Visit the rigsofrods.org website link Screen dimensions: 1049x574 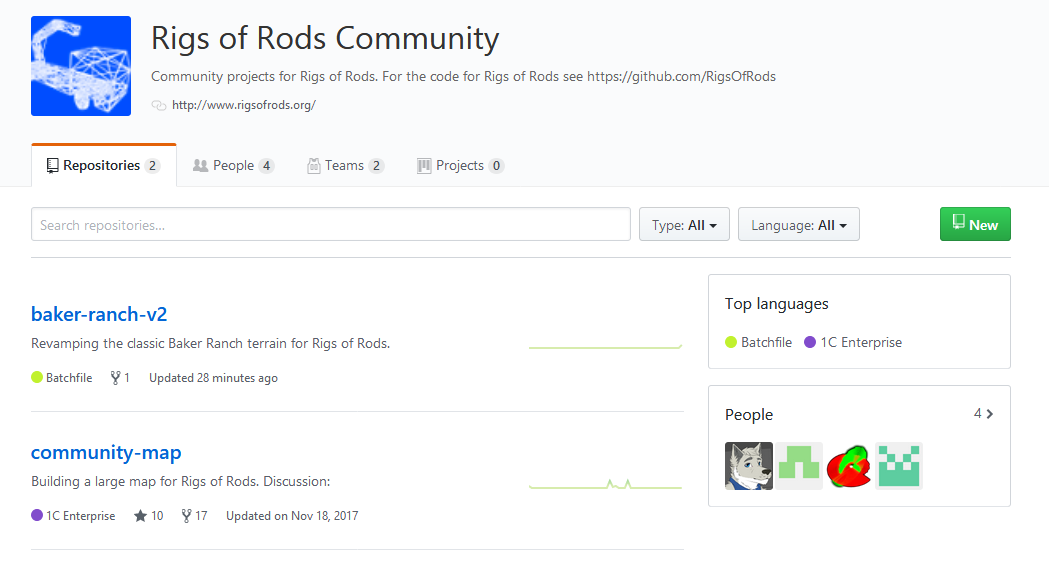click(x=244, y=105)
